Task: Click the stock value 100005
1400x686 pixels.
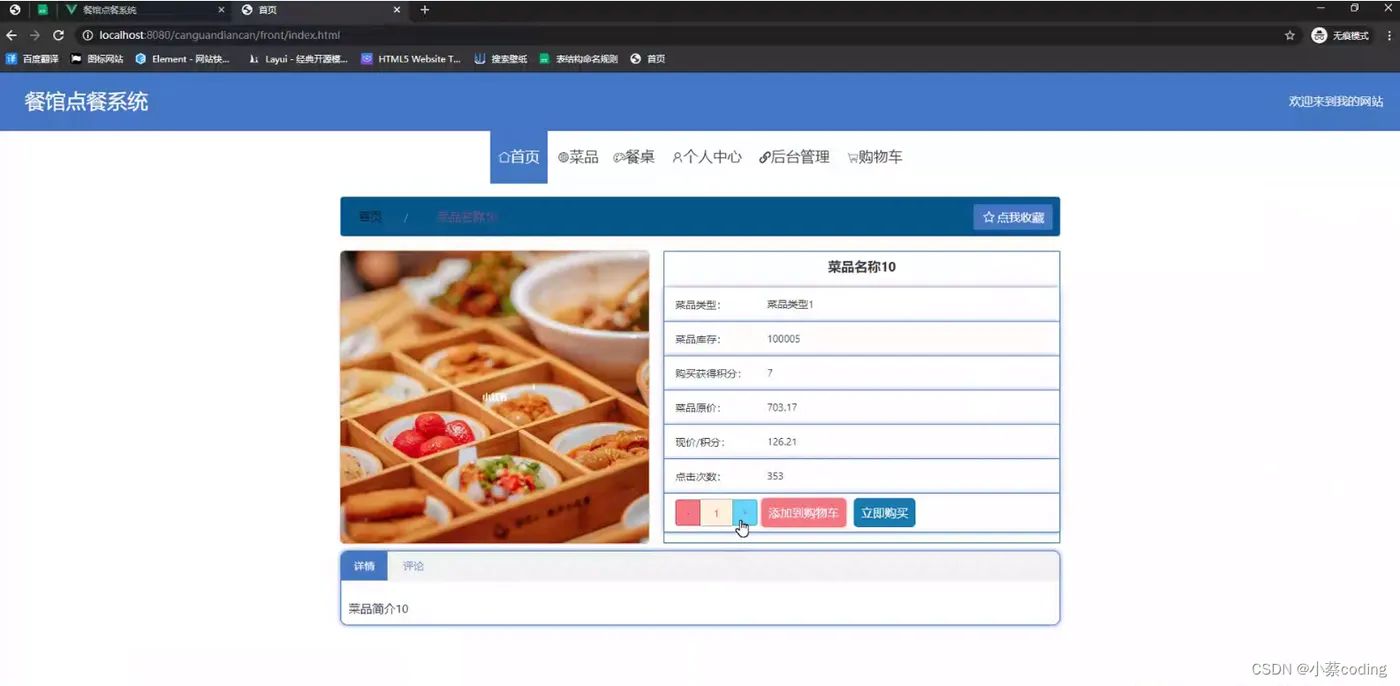Action: point(783,339)
